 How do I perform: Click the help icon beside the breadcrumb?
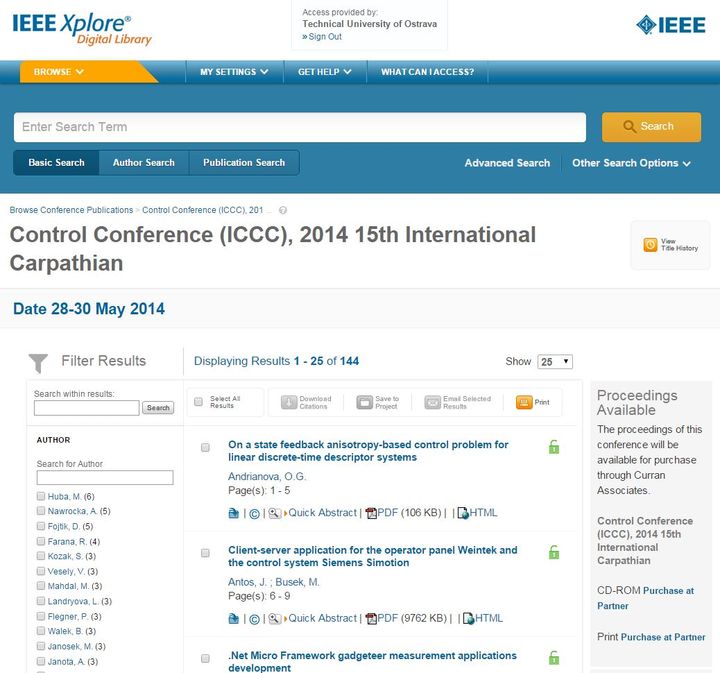coord(283,210)
